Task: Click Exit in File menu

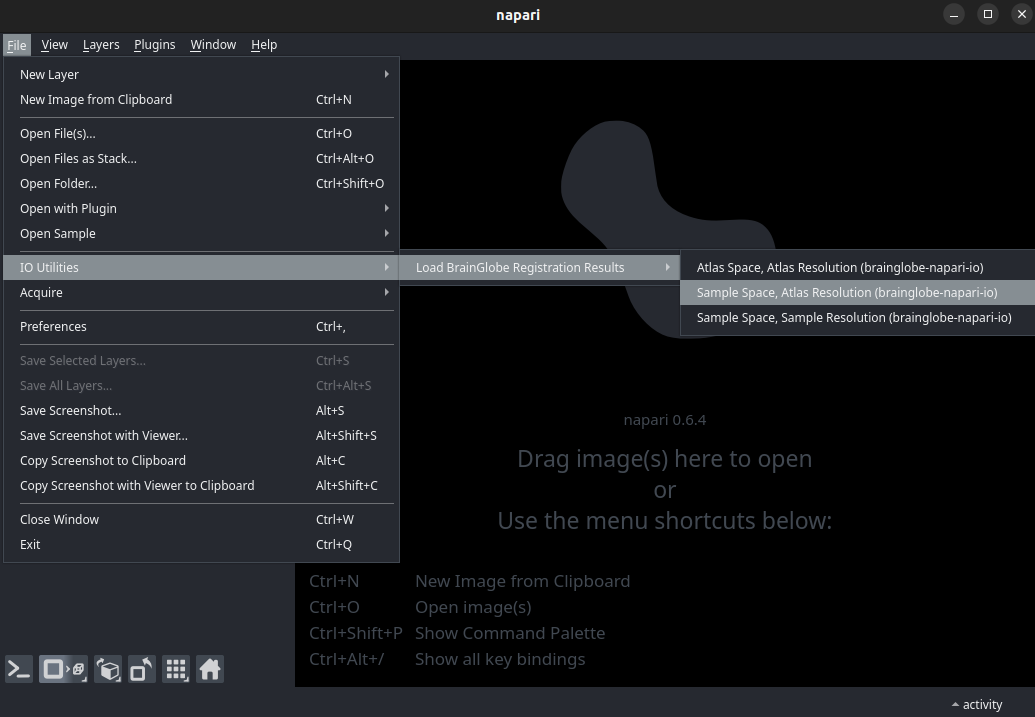Action: (201, 545)
